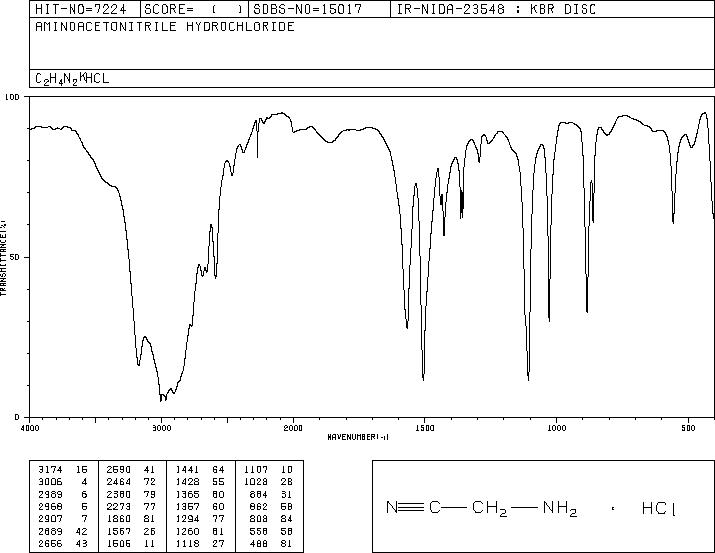Click transmittance value 72 beside 2464
Image resolution: width=715 pixels, height=553 pixels.
click(150, 482)
